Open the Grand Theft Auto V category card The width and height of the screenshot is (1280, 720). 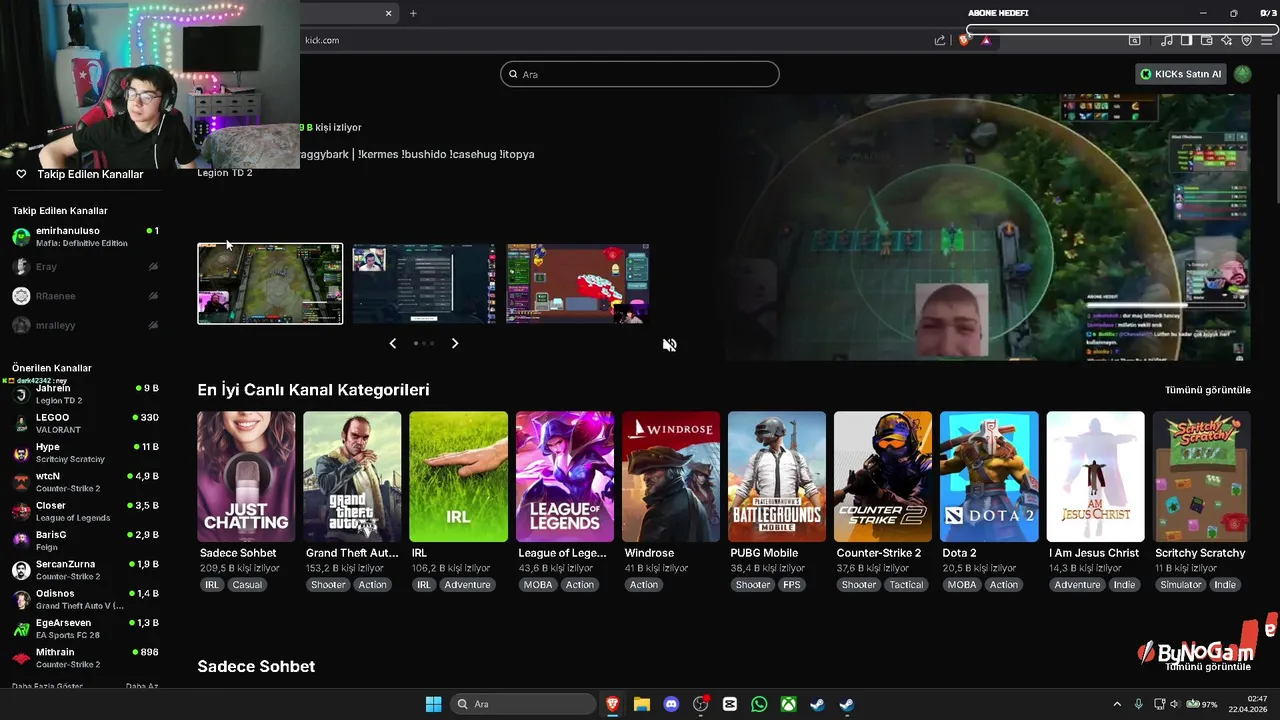pyautogui.click(x=352, y=477)
